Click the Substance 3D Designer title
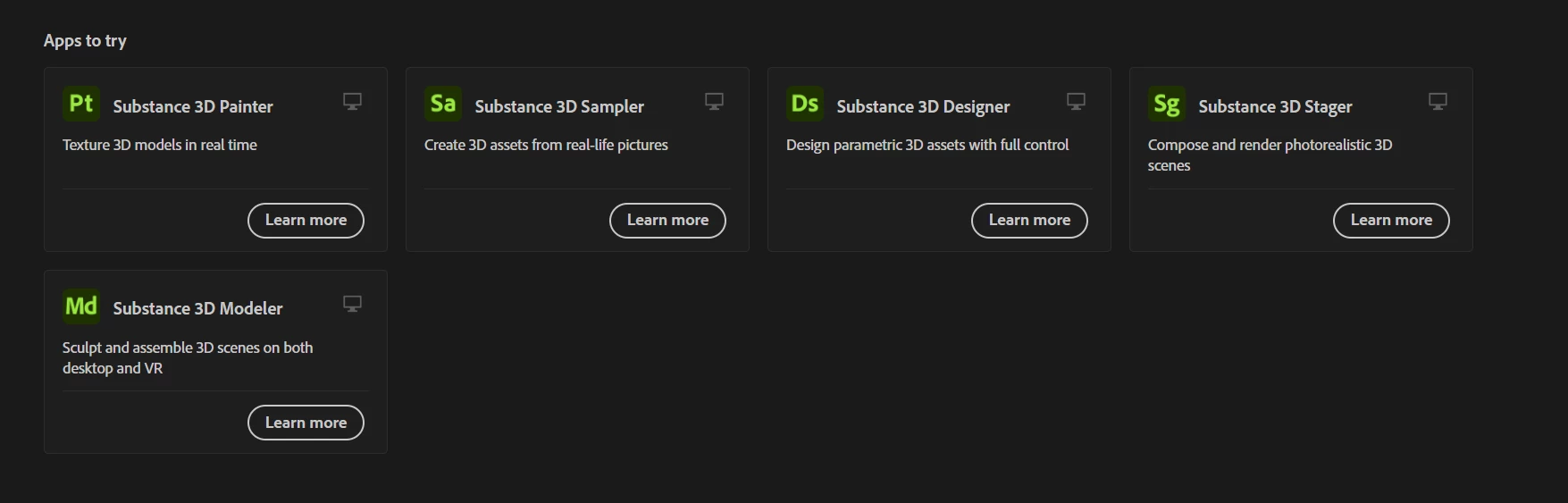1568x503 pixels. click(923, 106)
